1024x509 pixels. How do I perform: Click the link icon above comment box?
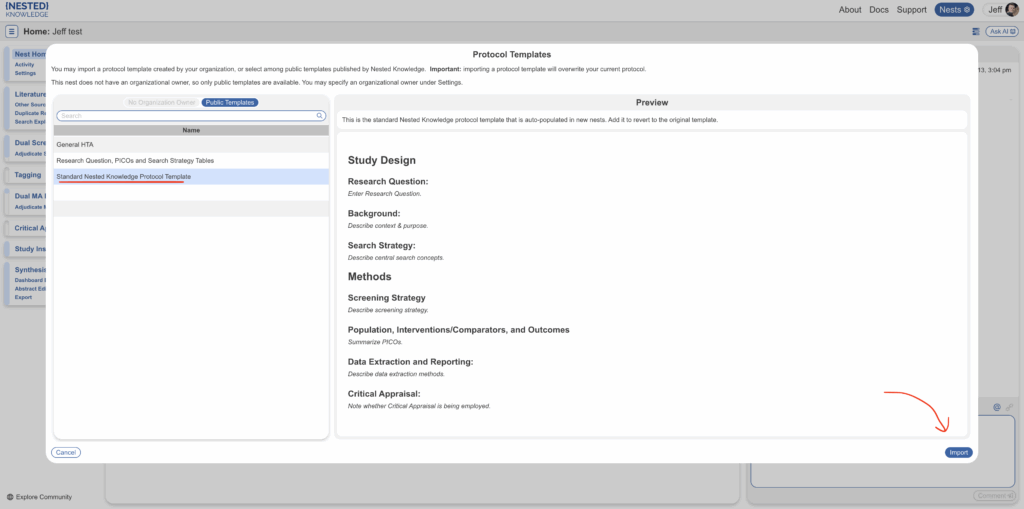pyautogui.click(x=1010, y=407)
